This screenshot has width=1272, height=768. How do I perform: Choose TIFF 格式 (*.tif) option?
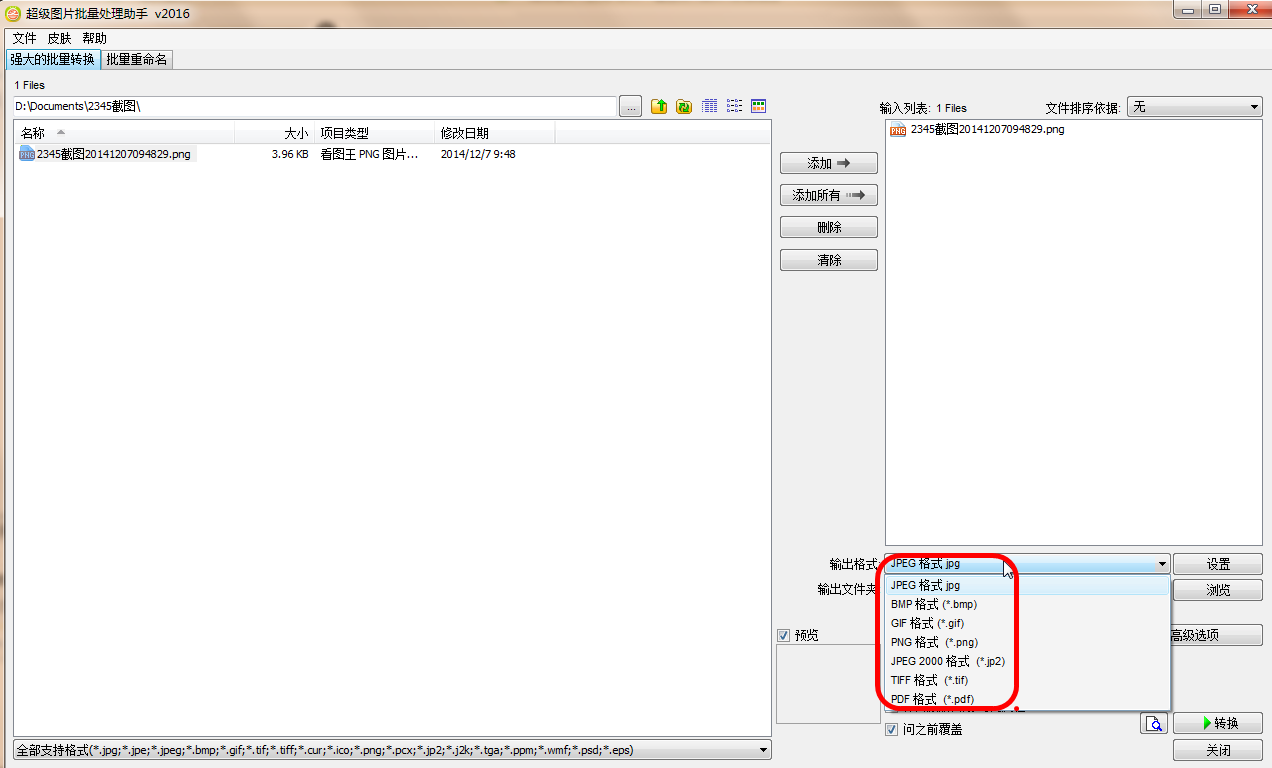tap(1027, 680)
